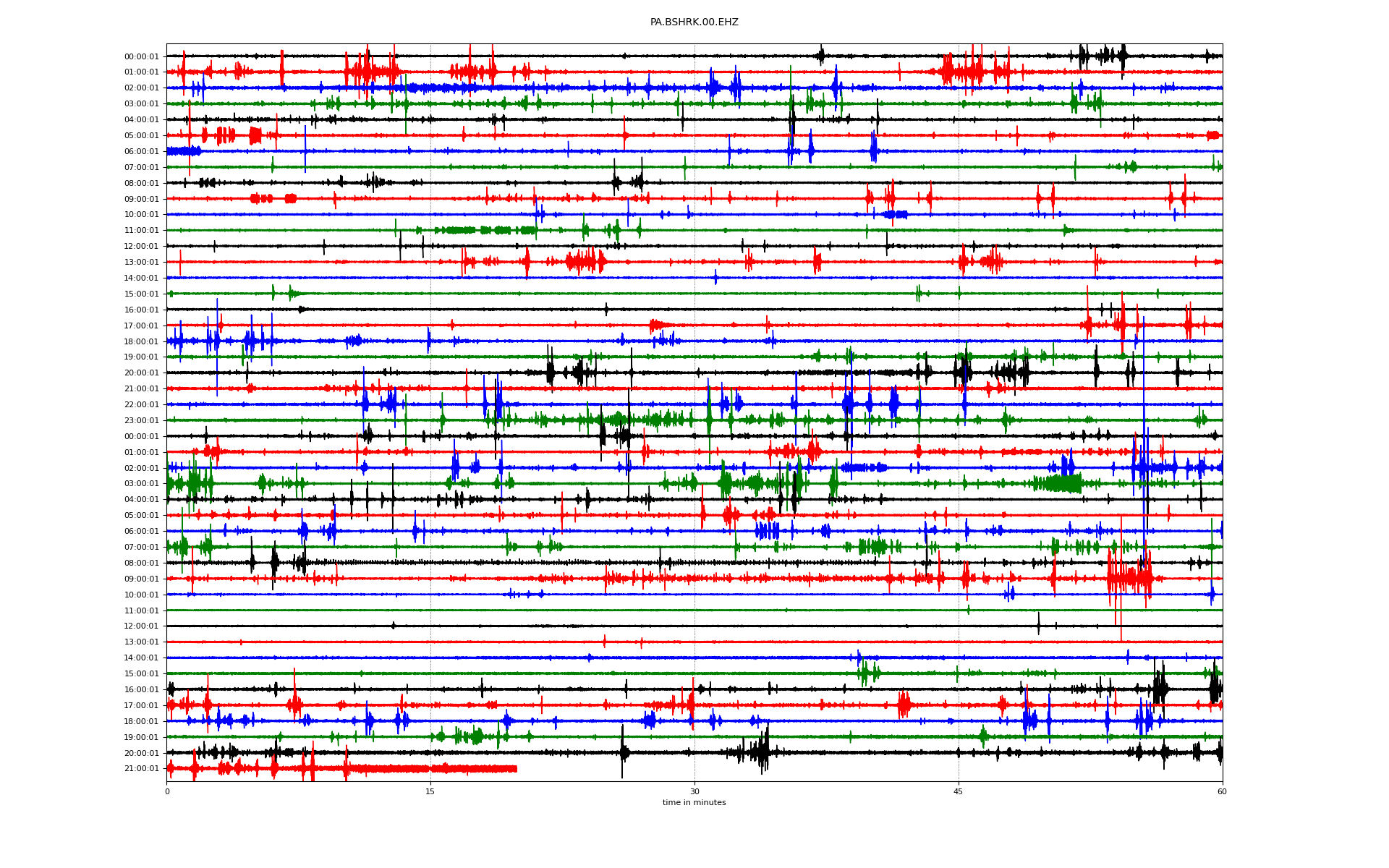
Task: Click the lower 11:00:01 label beside the quiet green trace
Action: point(141,611)
